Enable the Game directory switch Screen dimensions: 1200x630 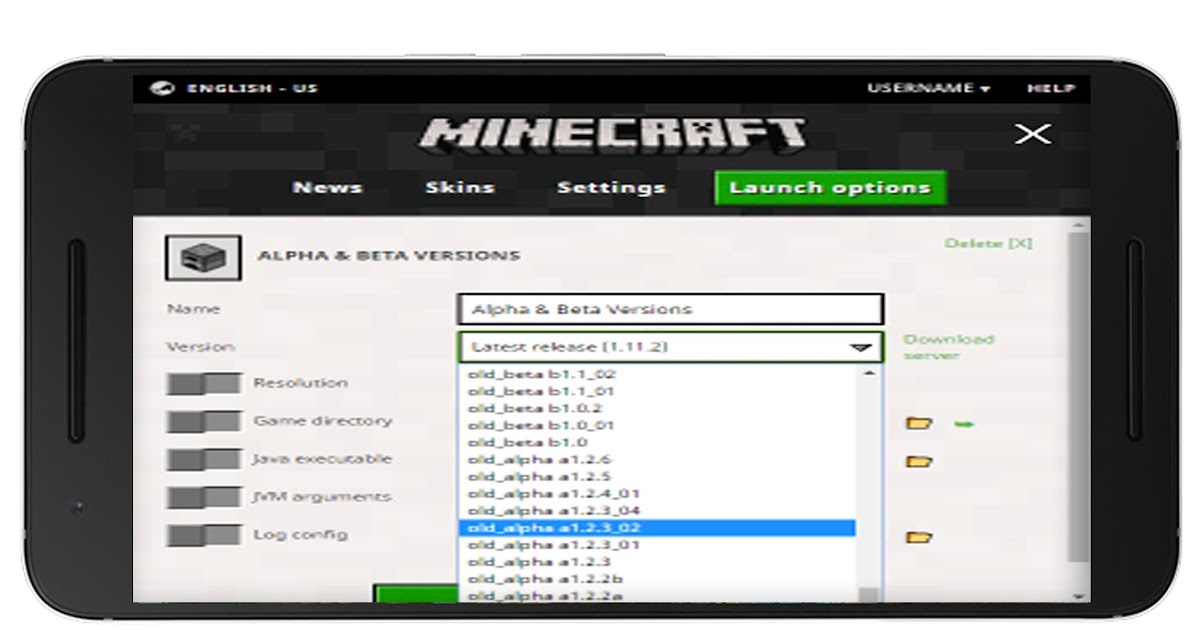click(204, 422)
